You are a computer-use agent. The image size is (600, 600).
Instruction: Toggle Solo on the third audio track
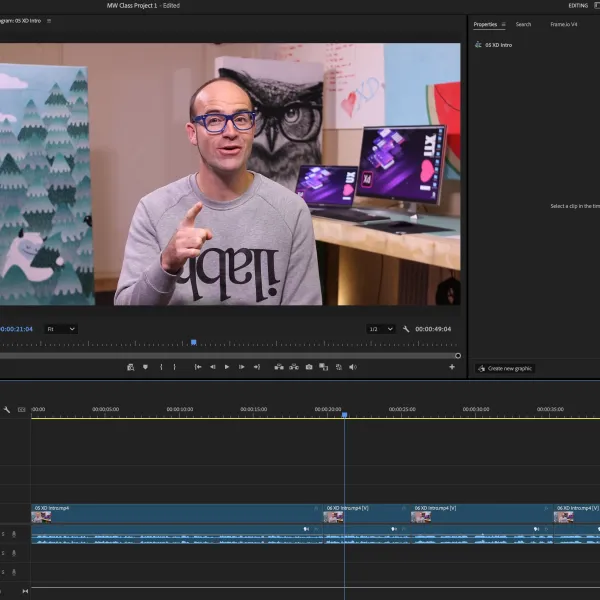click(x=3, y=572)
